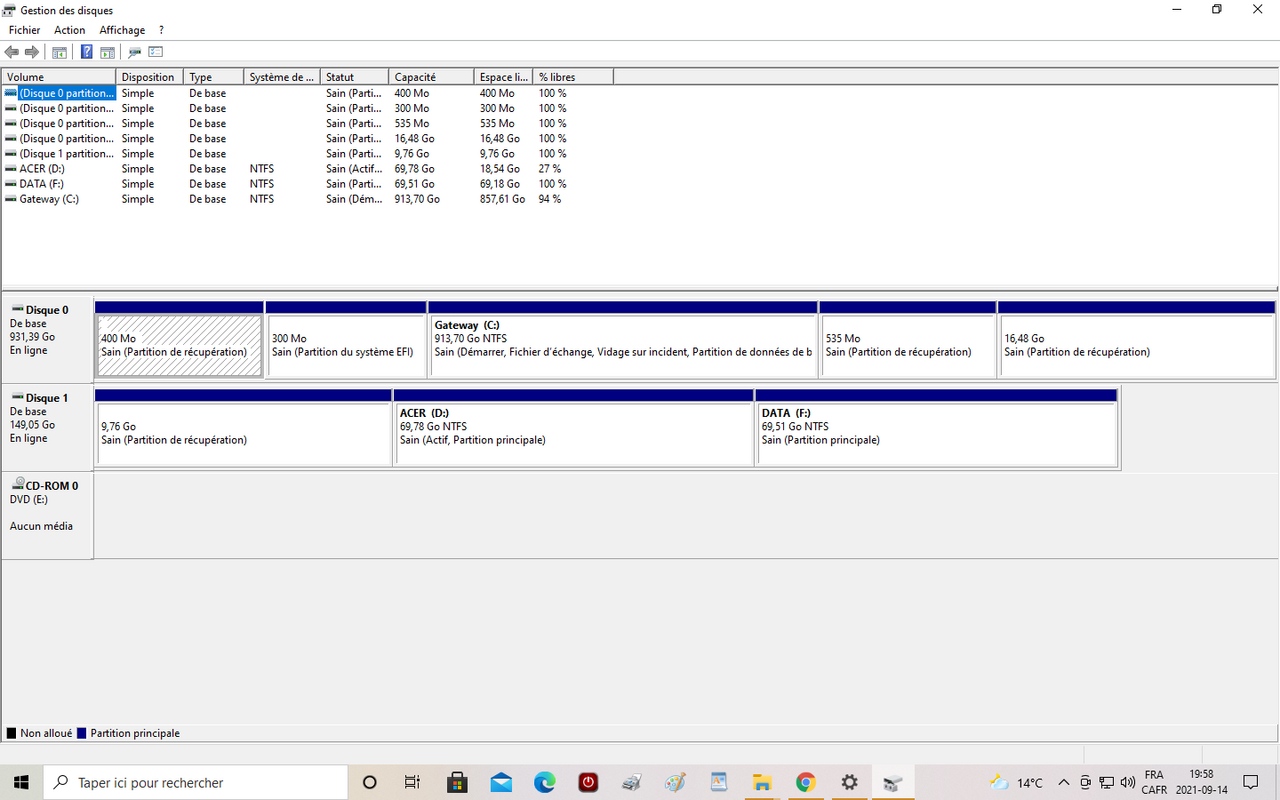Open the notification center icon
The image size is (1280, 800).
[x=1250, y=782]
